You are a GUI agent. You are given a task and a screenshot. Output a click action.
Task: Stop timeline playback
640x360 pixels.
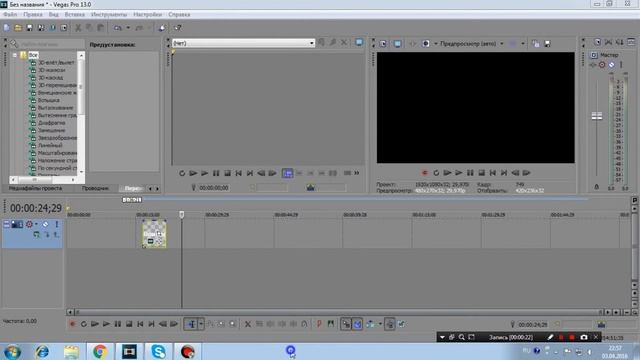click(129, 324)
